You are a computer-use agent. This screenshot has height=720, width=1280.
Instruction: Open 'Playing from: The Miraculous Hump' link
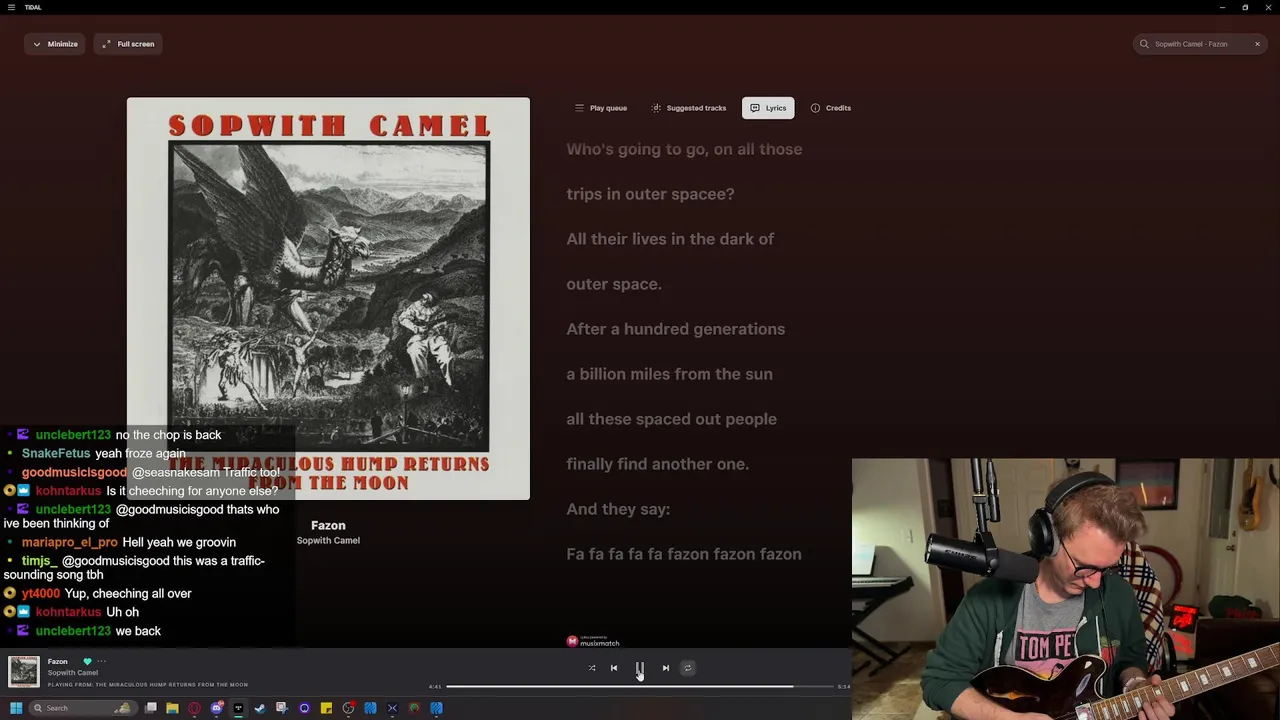[x=148, y=685]
